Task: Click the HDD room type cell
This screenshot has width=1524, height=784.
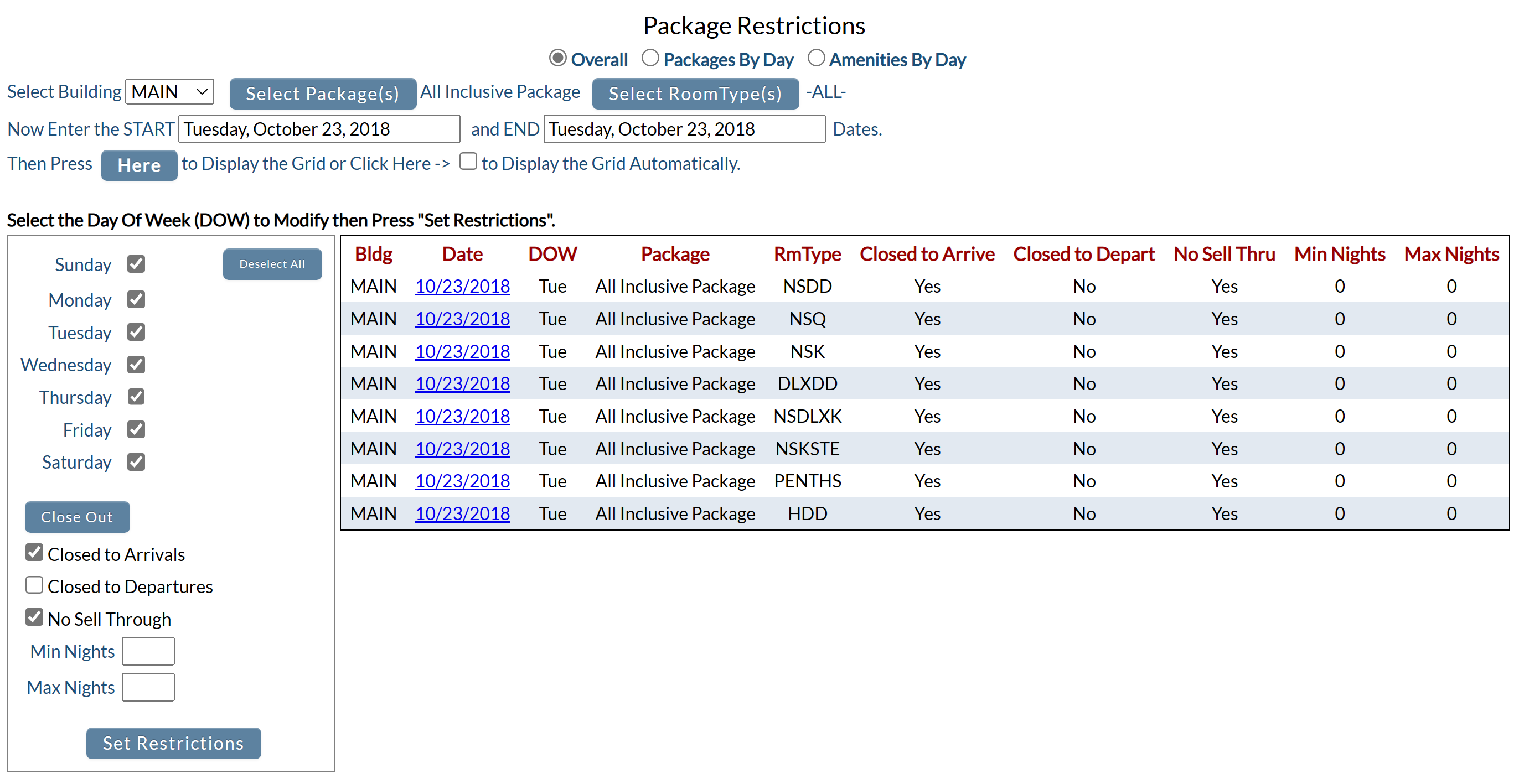Action: [x=807, y=513]
